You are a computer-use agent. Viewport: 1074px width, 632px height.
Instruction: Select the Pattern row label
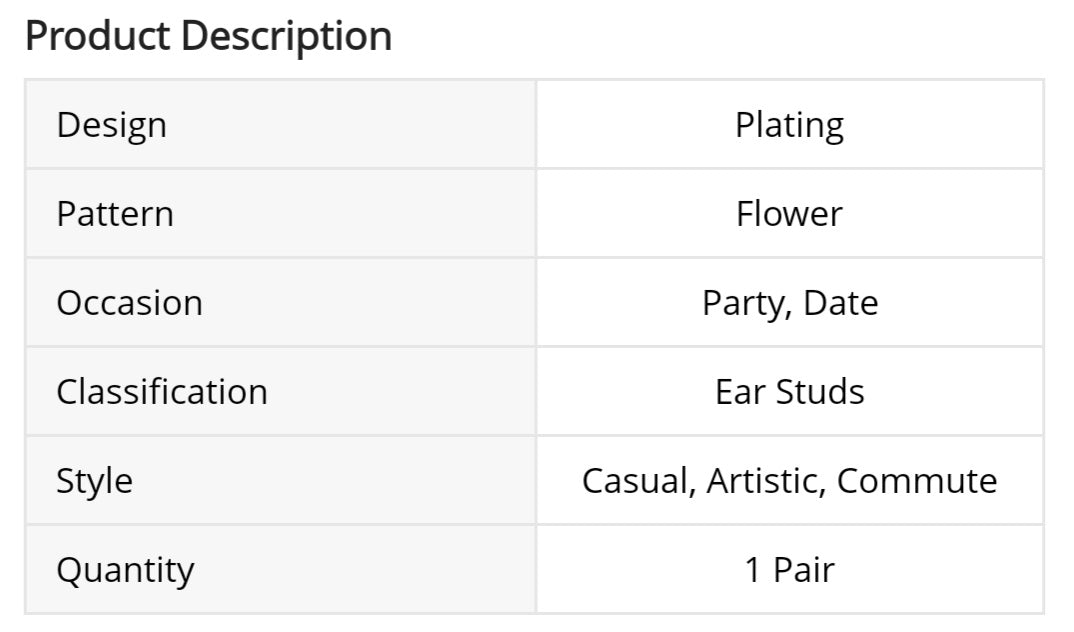point(114,214)
